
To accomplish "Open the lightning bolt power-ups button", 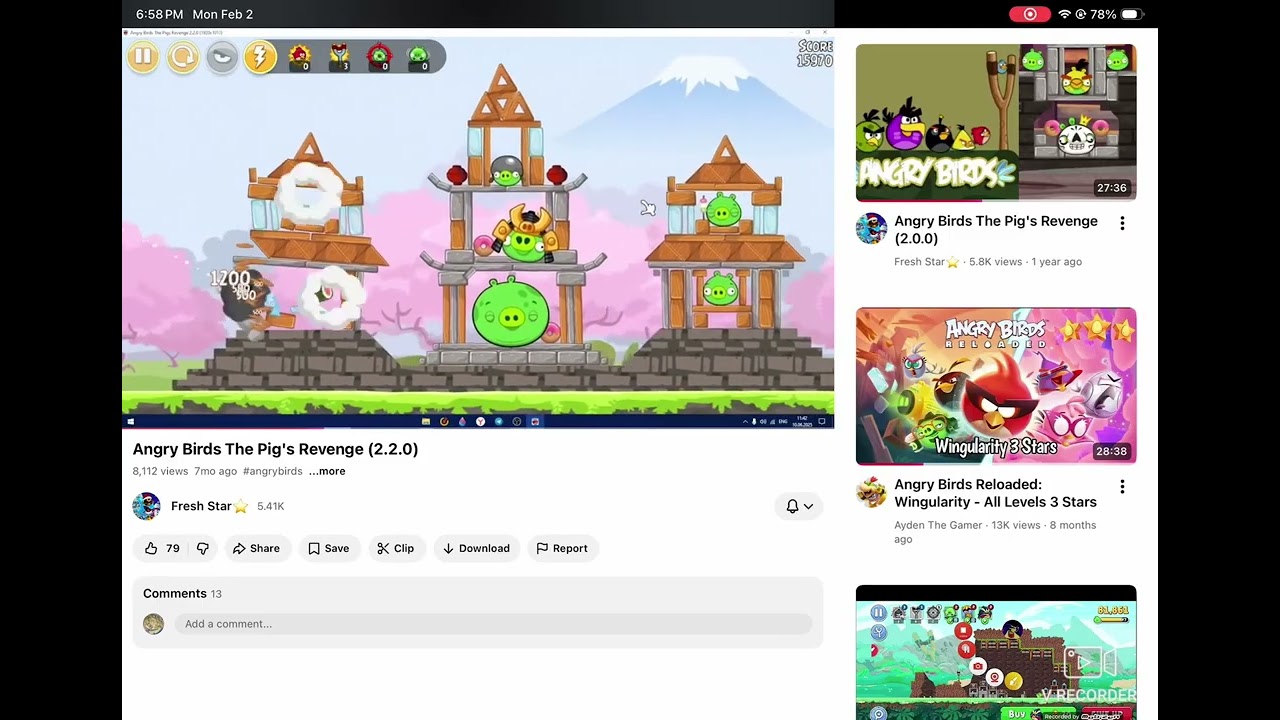I will pos(260,57).
